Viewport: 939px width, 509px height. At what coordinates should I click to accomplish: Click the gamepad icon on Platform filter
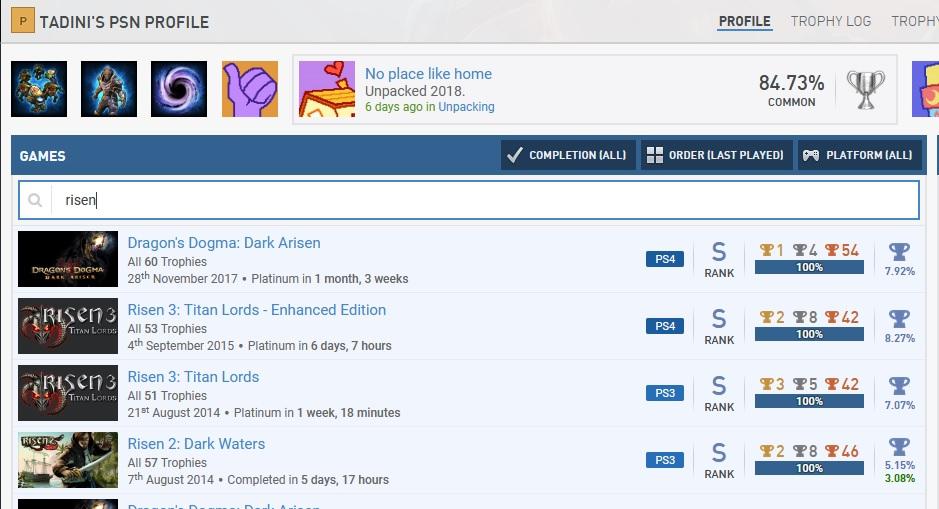pyautogui.click(x=811, y=155)
